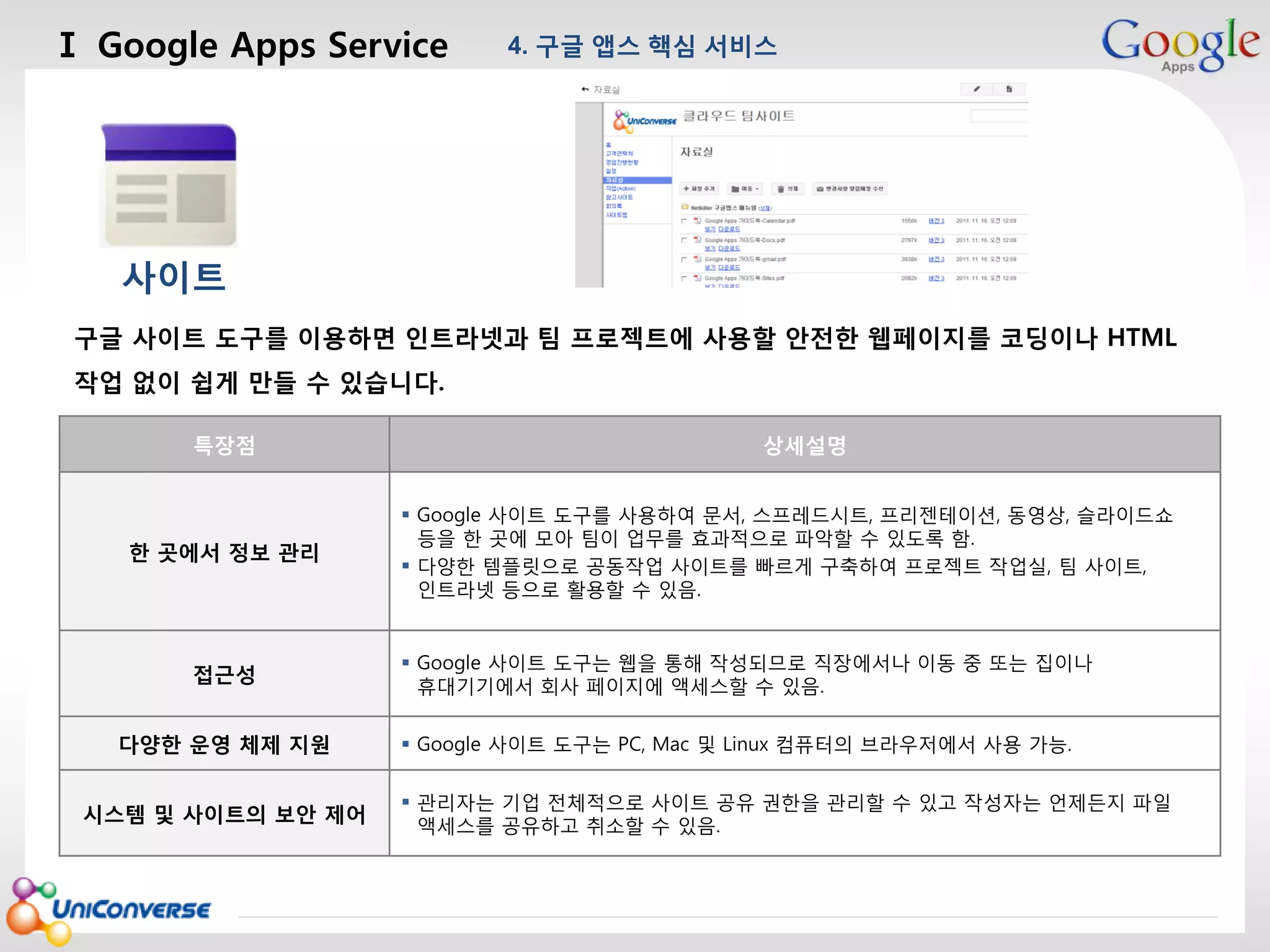Viewport: 1270px width, 952px height.
Task: Click the 파일 추가 add file button
Action: 699,188
